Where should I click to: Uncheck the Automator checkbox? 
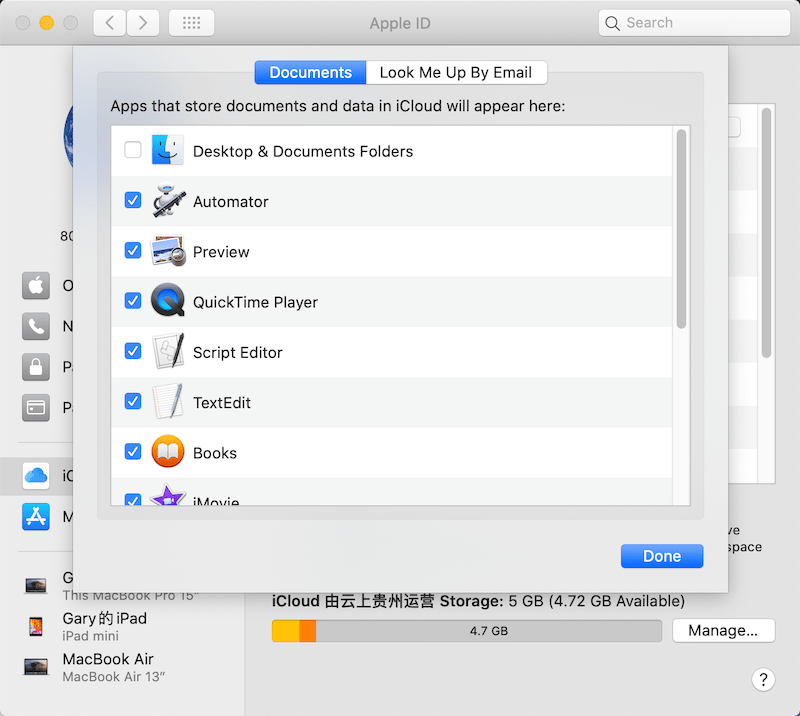tap(133, 200)
